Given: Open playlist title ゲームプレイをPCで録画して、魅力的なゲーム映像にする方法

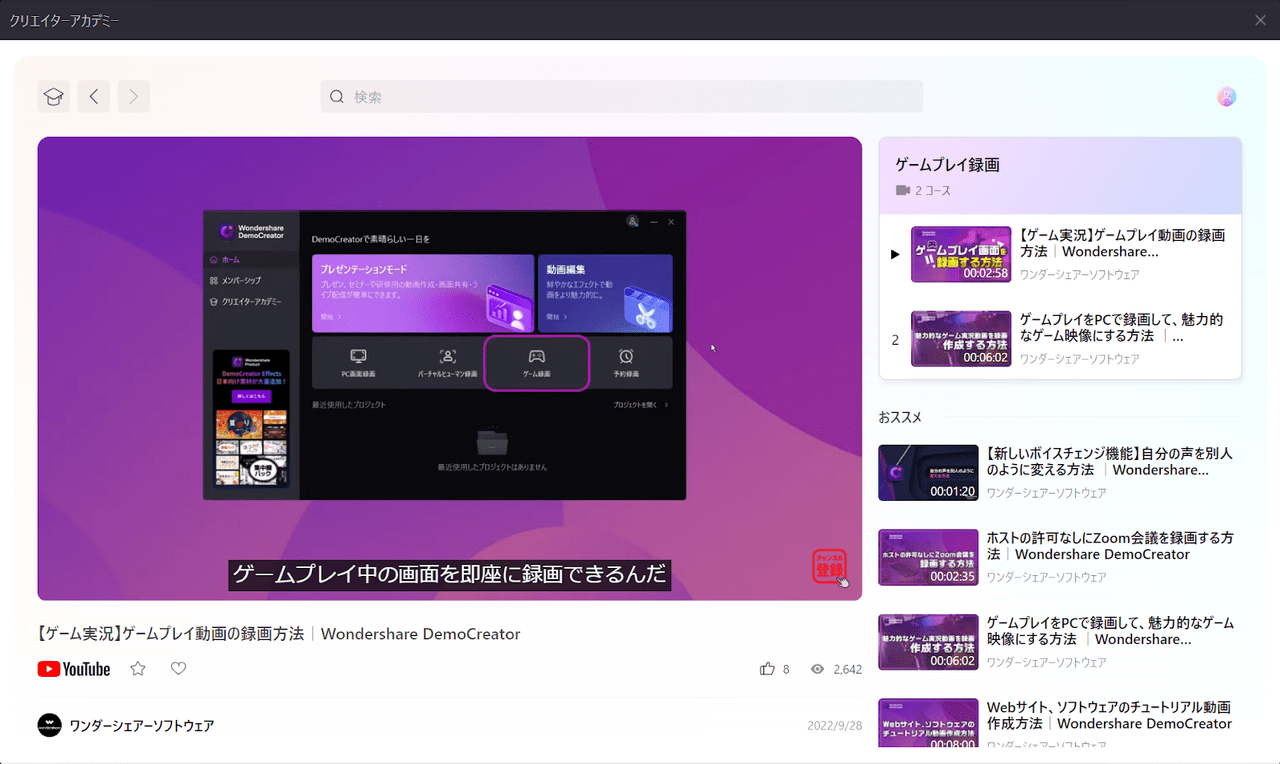Looking at the screenshot, I should 1122,328.
